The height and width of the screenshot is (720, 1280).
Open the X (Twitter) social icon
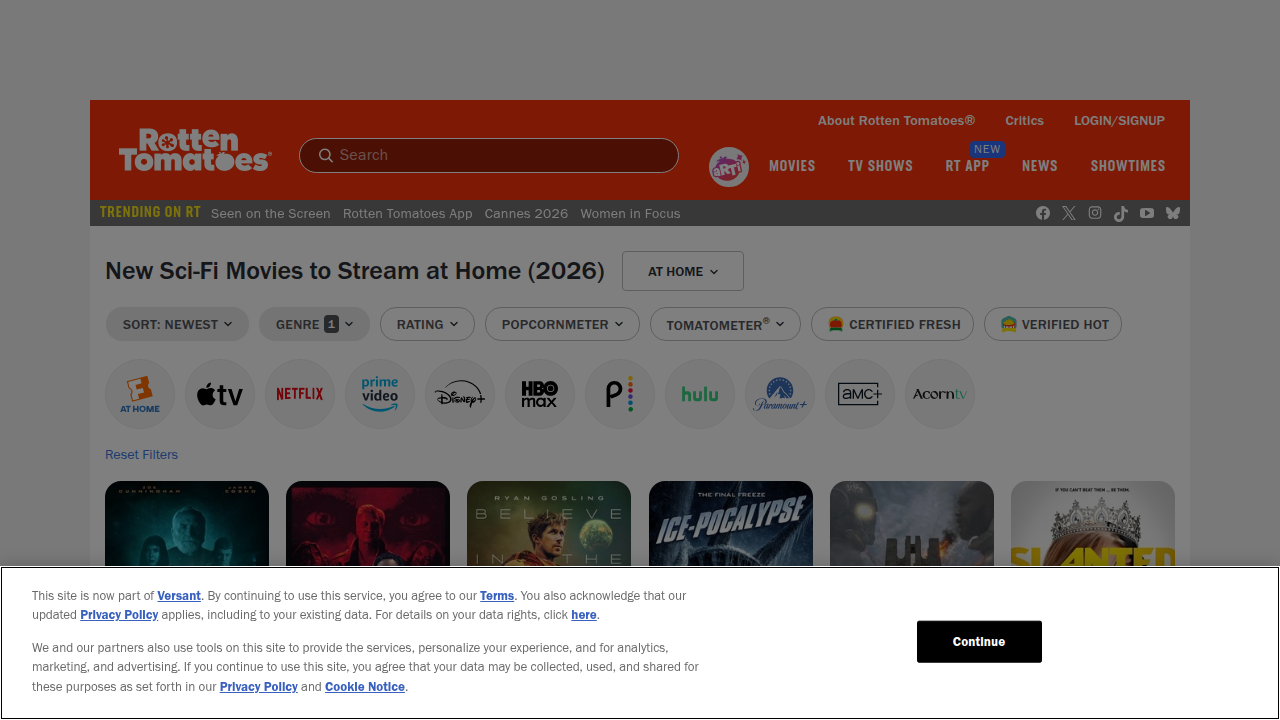(x=1069, y=213)
